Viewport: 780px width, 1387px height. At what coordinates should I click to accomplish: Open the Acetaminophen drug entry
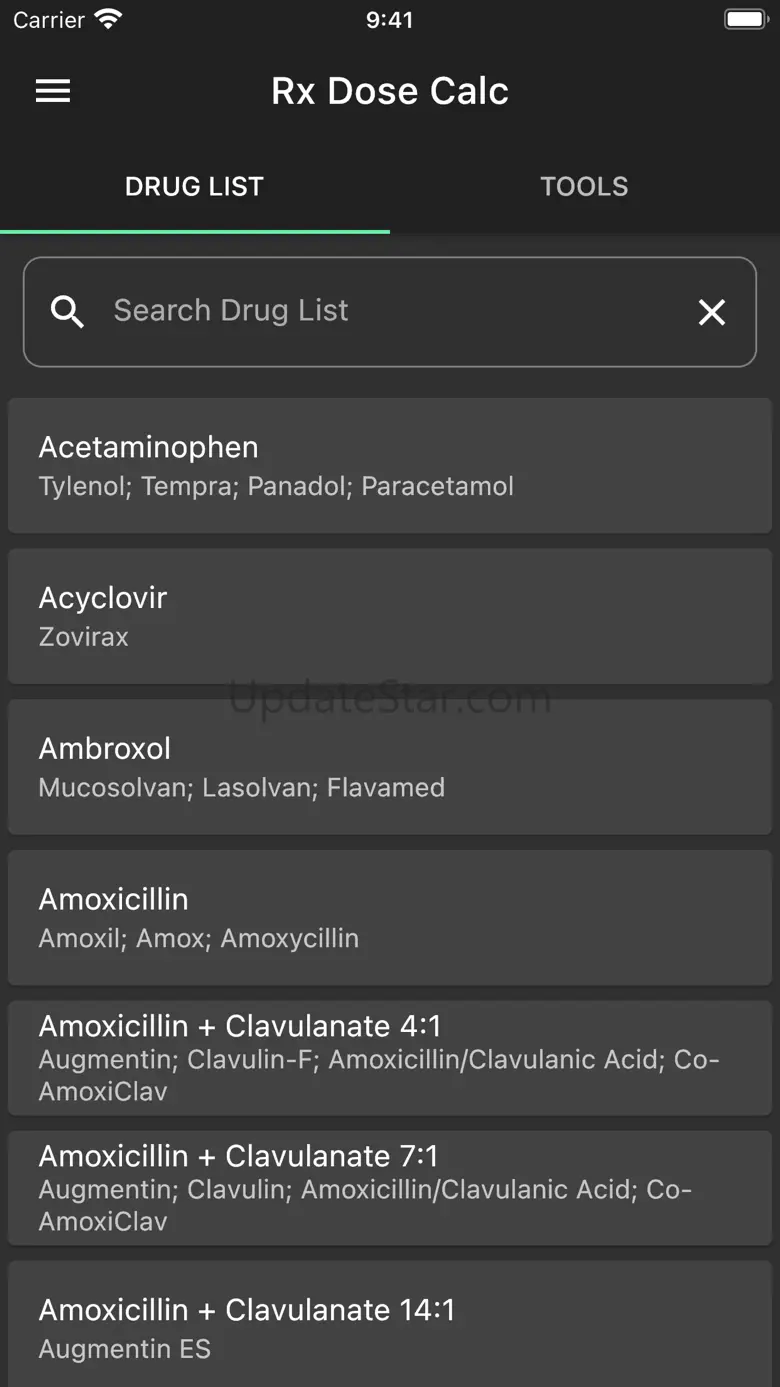pos(390,465)
